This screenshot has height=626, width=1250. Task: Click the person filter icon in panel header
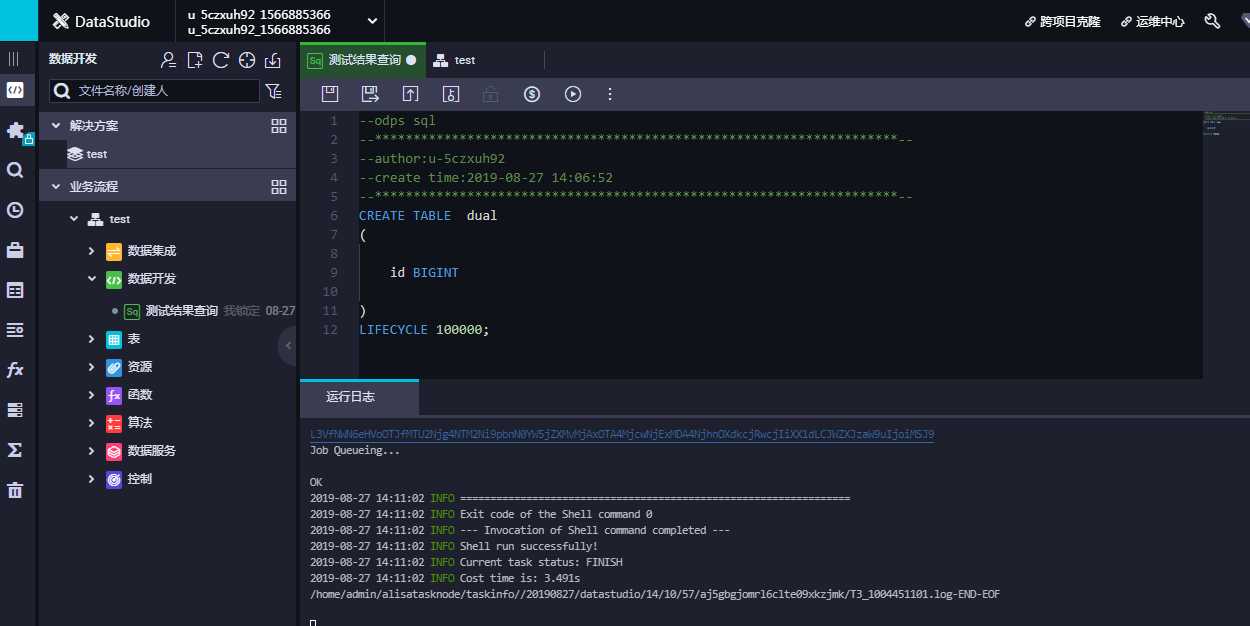click(169, 60)
